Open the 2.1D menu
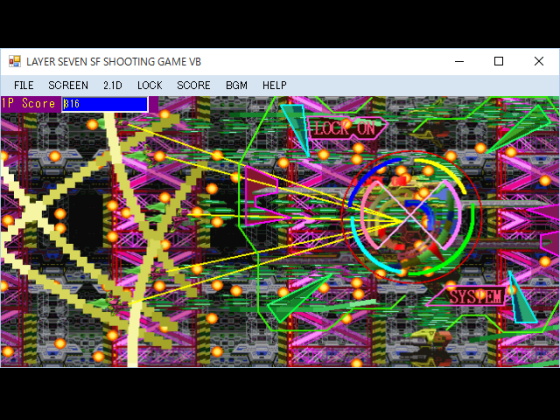Viewport: 560px width, 420px height. coord(113,85)
